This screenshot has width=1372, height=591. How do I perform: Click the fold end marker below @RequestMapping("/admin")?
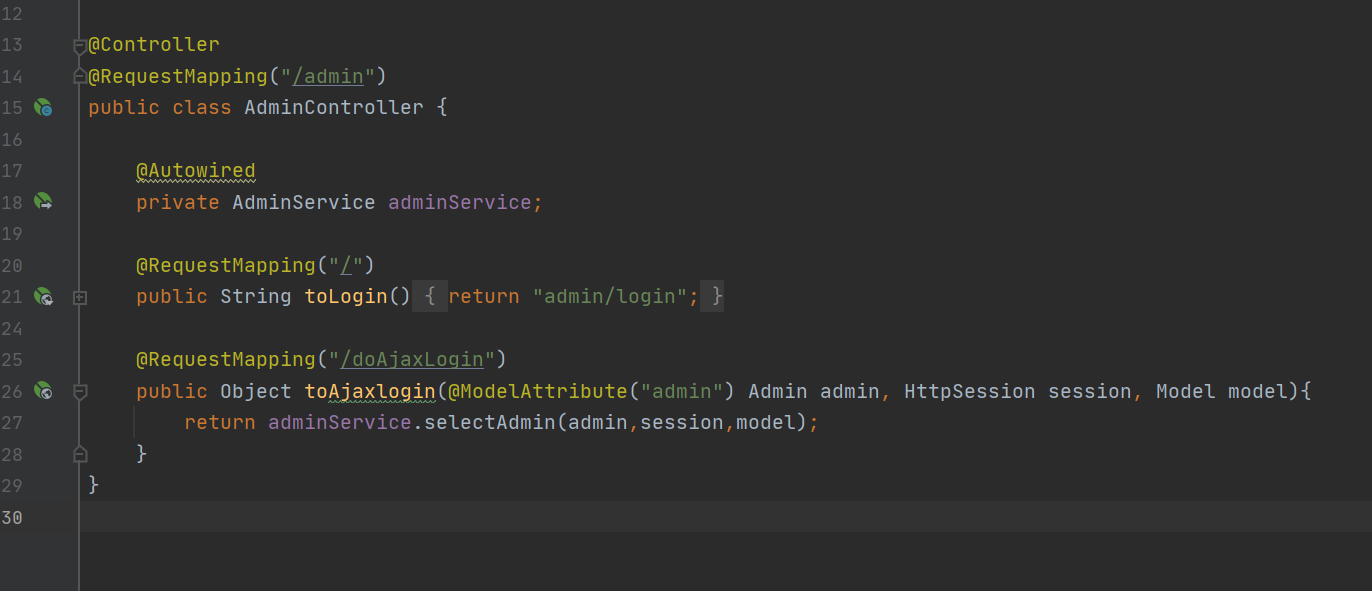pos(80,76)
